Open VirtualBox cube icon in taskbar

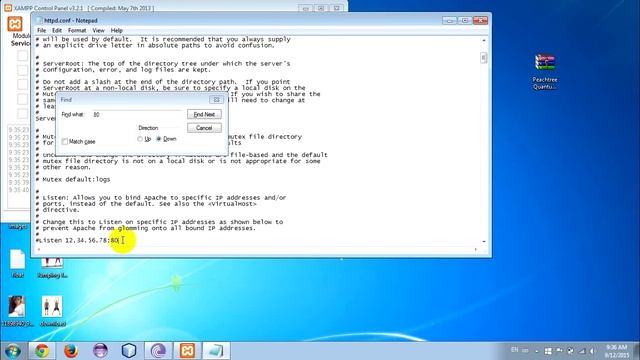coord(129,351)
